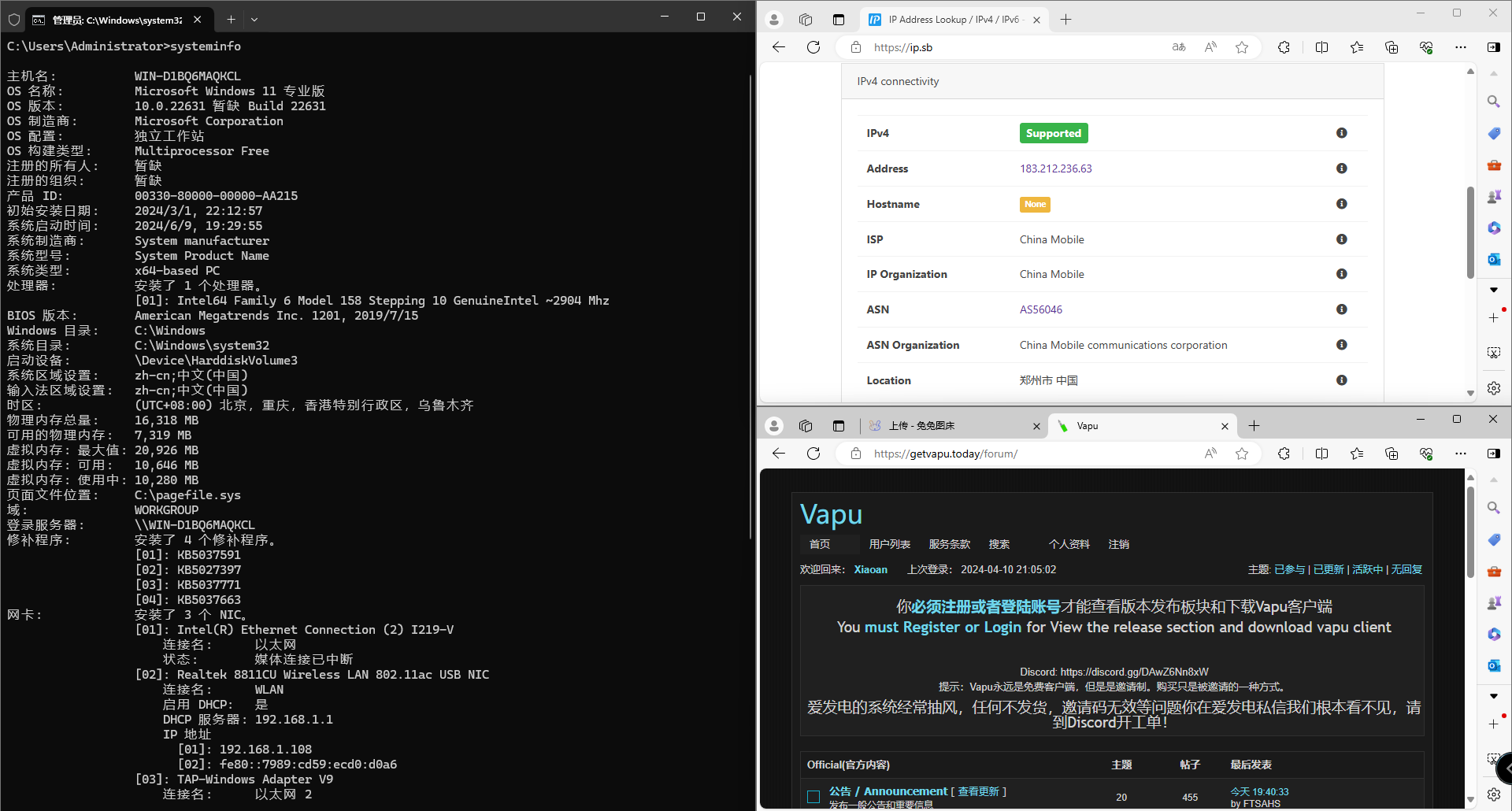Open browser essentials in the Vapu window

[x=1426, y=454]
